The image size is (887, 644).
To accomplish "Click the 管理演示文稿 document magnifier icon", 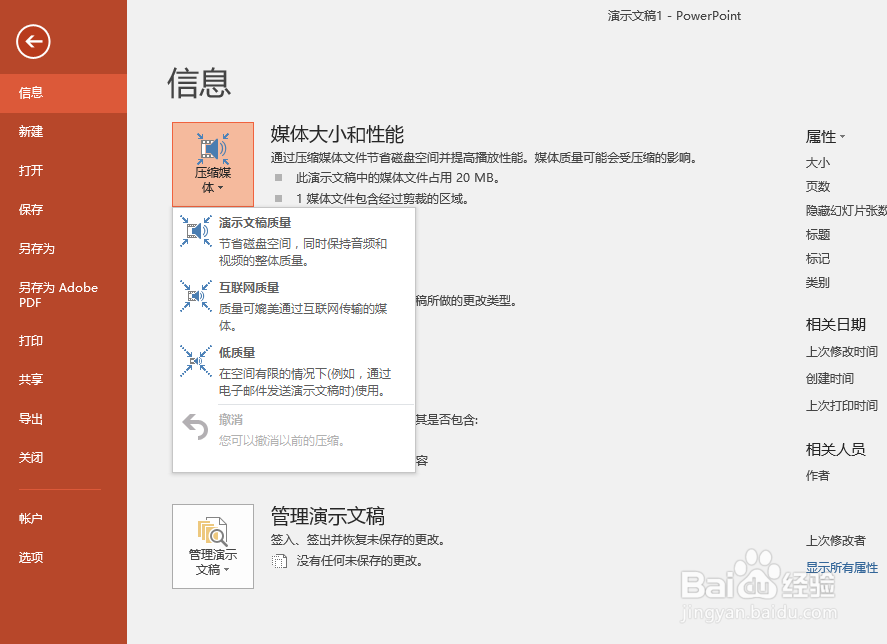I will point(213,531).
